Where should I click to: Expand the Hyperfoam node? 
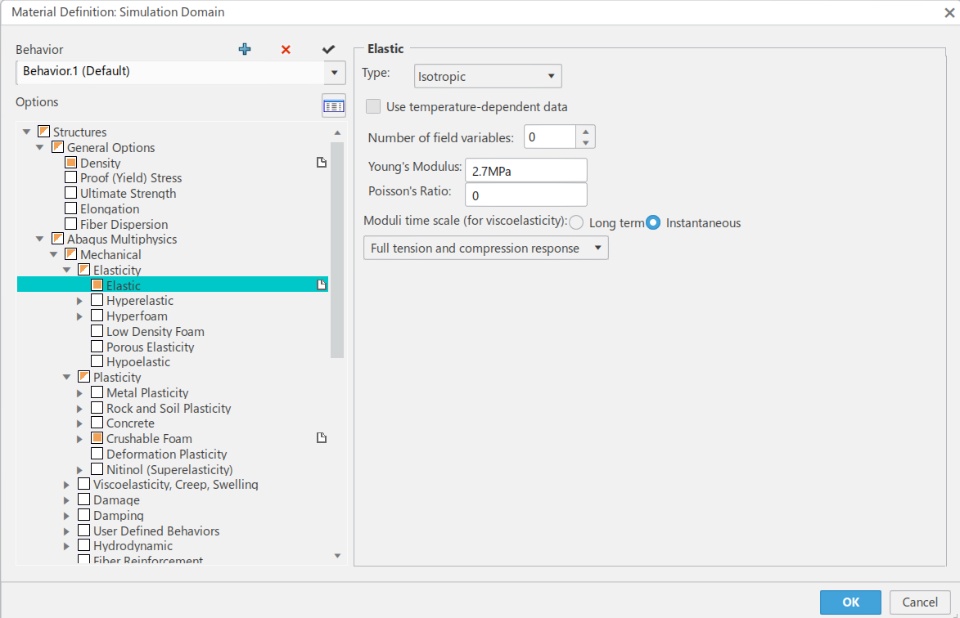[x=80, y=316]
